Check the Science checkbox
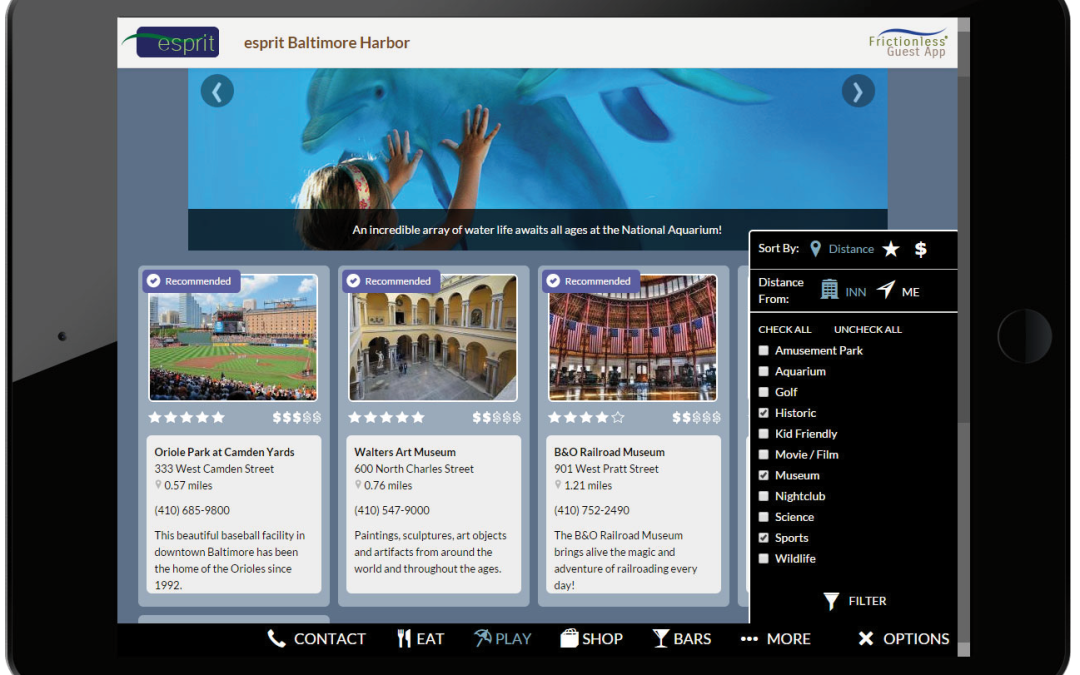Image resolution: width=1080 pixels, height=675 pixels. coord(763,517)
